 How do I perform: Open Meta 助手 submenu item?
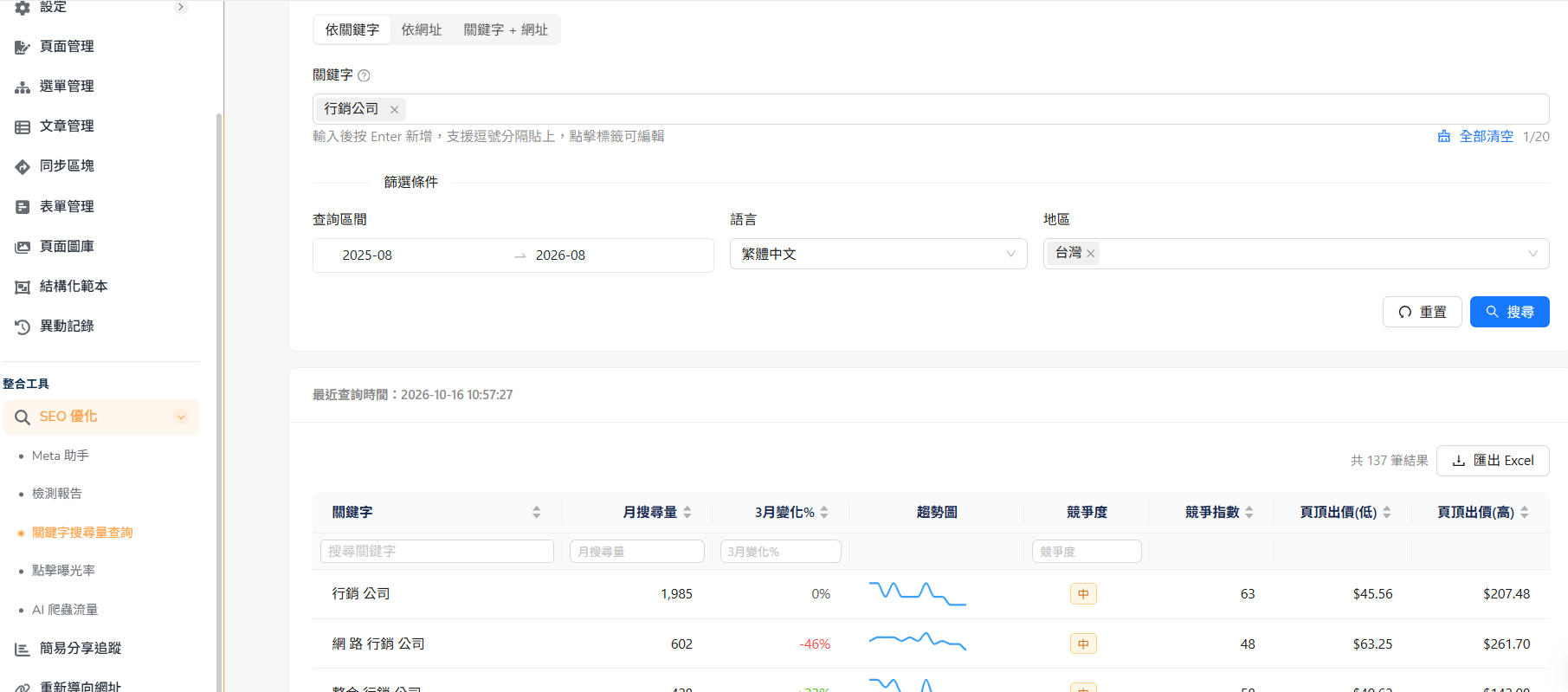click(x=61, y=456)
